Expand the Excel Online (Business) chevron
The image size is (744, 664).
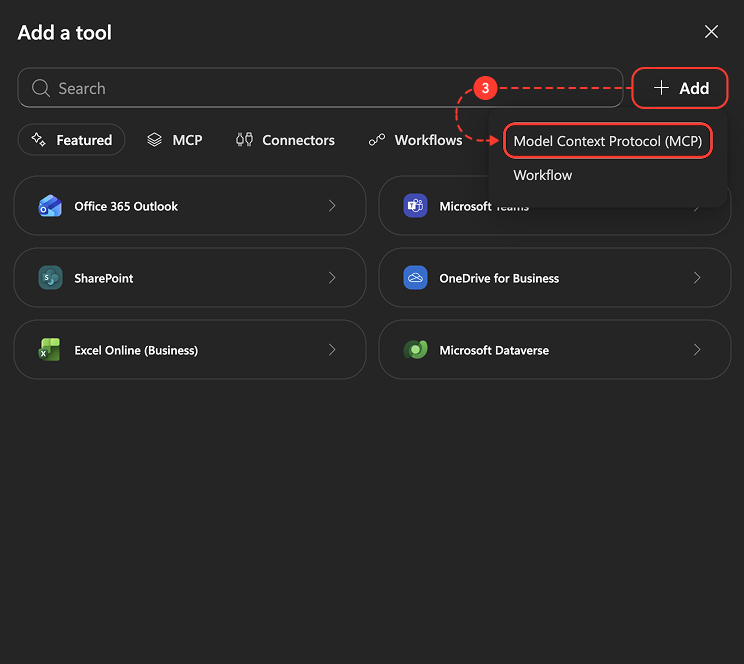click(332, 350)
